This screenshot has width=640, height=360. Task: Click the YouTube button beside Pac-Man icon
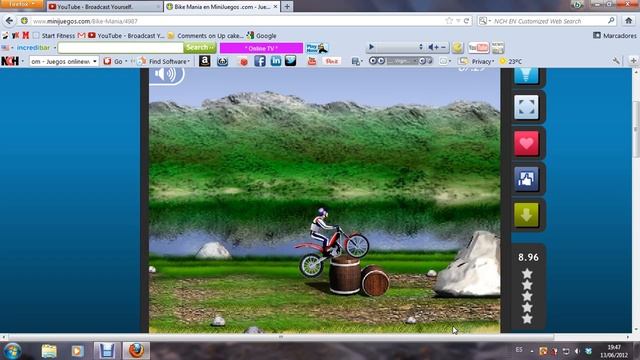tap(478, 48)
